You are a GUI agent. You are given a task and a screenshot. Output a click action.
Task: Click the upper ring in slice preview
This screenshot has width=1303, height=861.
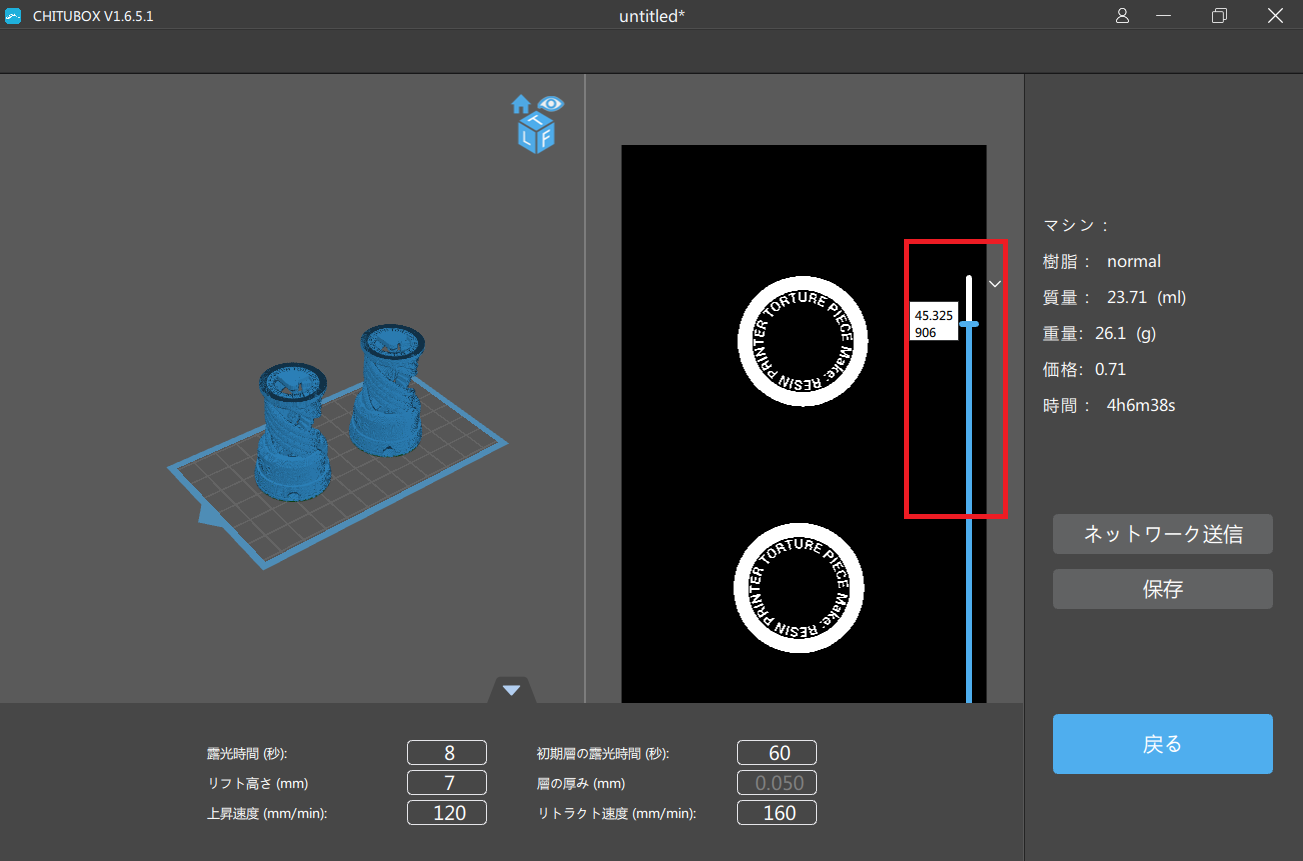point(803,341)
